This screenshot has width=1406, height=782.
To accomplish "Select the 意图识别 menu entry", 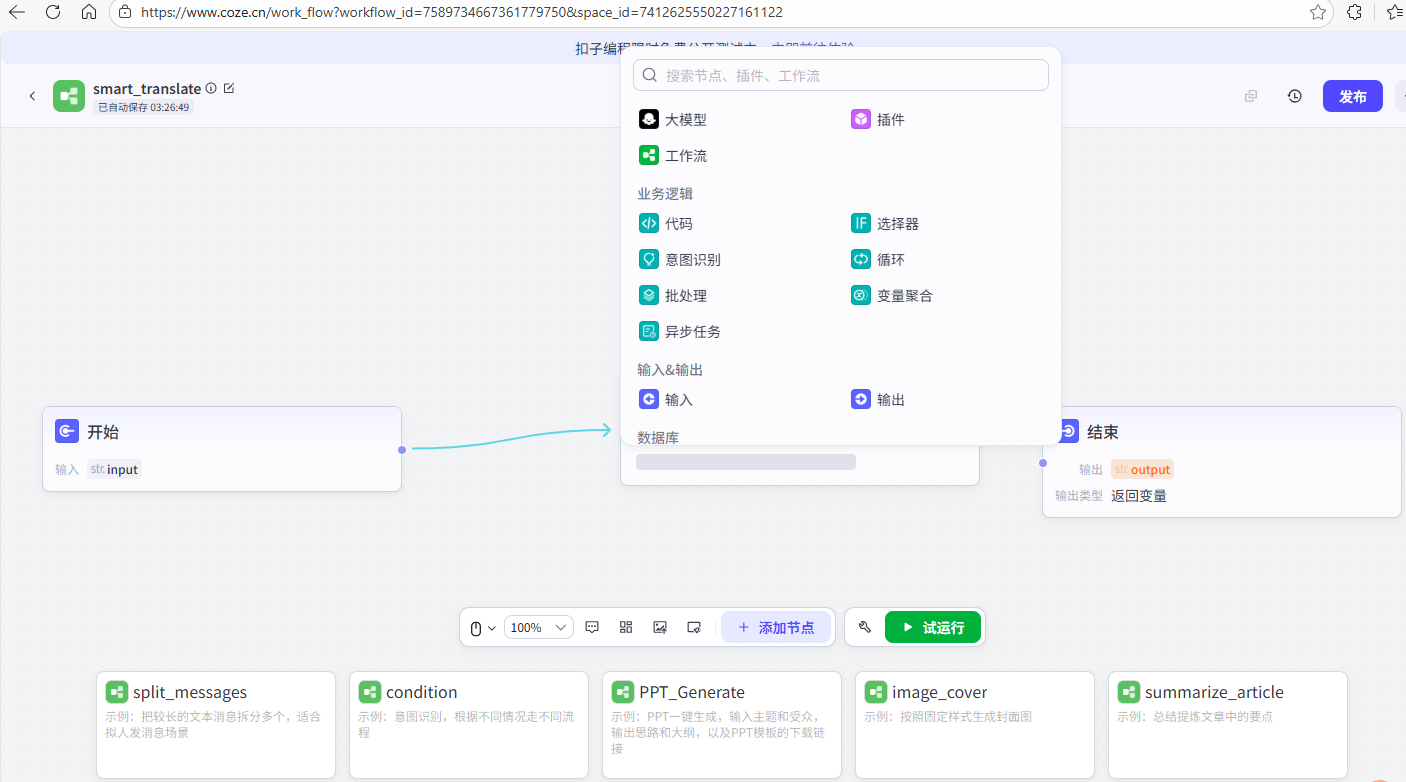I will coord(680,259).
